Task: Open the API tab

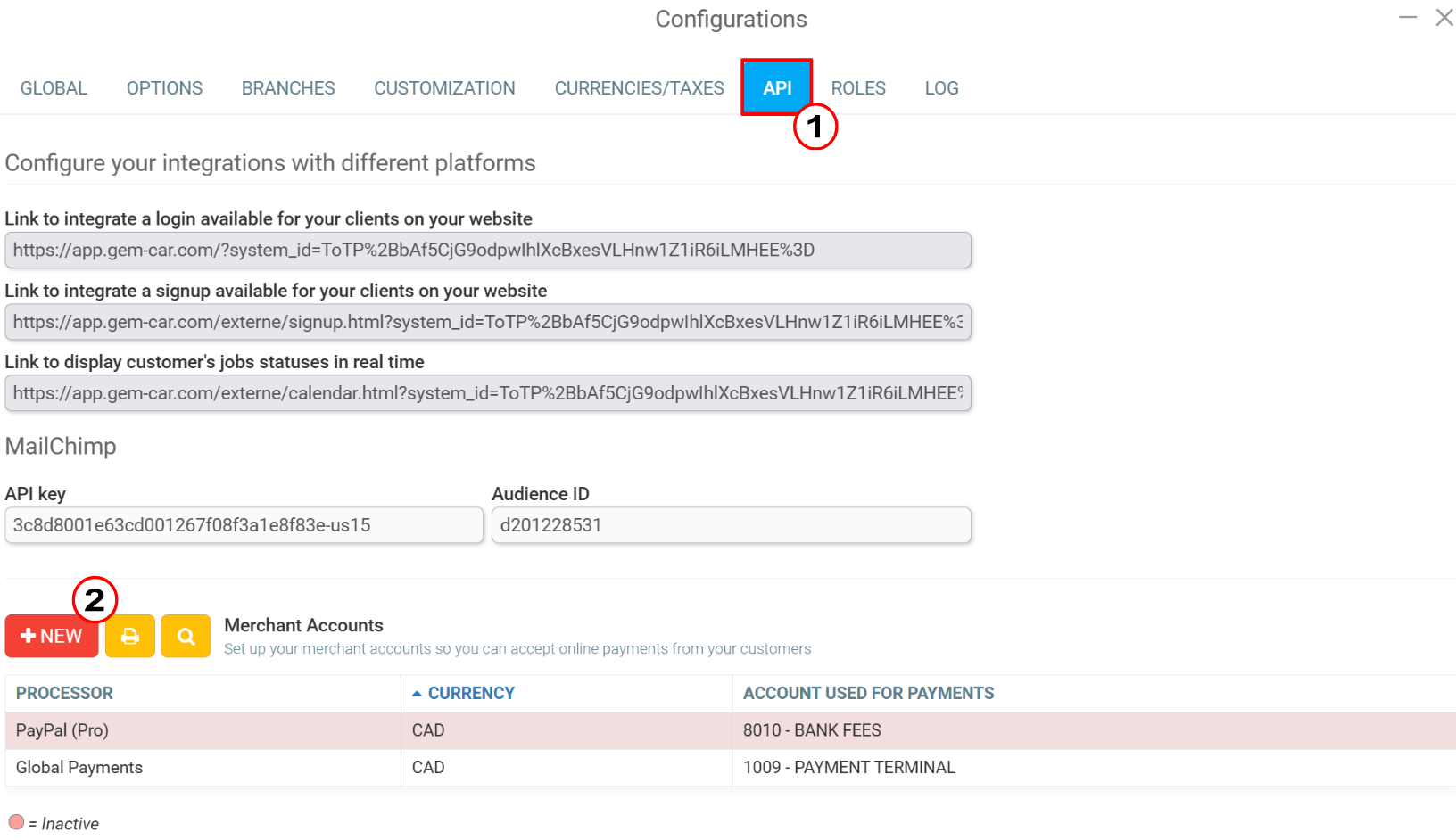Action: click(777, 87)
